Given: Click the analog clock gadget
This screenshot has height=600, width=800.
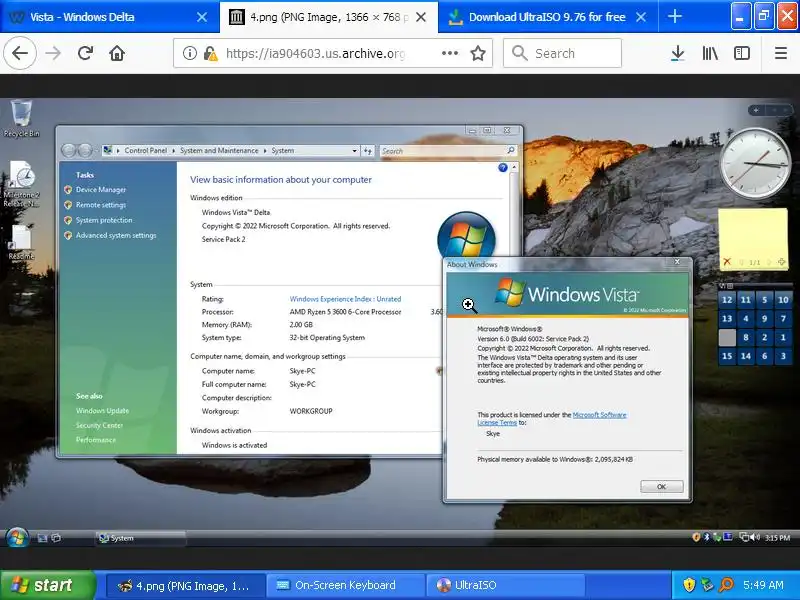Looking at the screenshot, I should coord(755,163).
